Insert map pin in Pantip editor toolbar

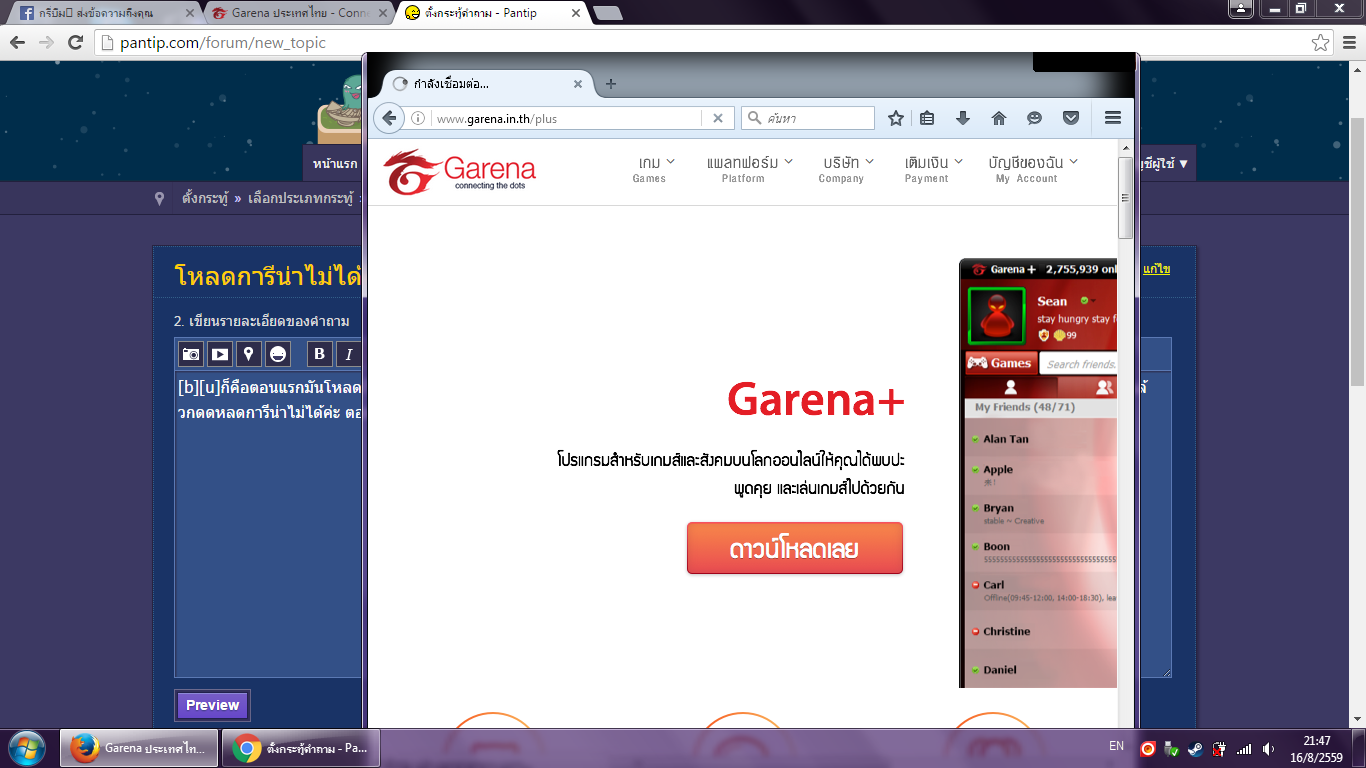tap(249, 353)
